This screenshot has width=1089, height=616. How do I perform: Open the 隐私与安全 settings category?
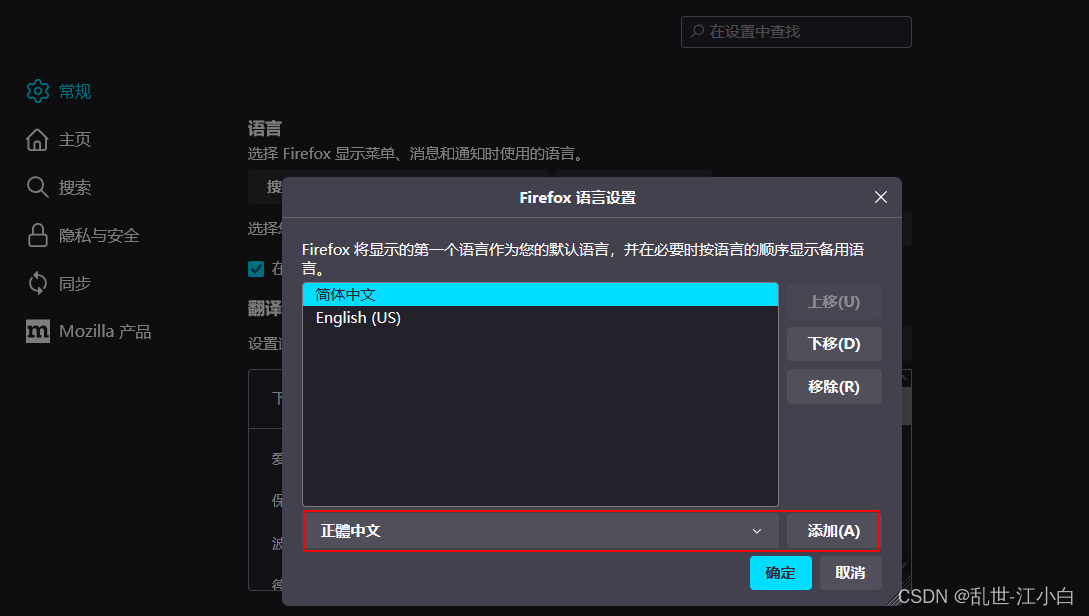tap(99, 235)
